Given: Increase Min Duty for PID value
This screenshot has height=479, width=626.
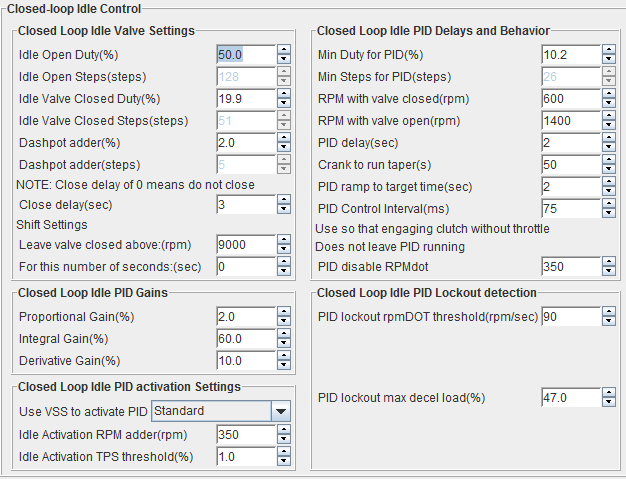Looking at the screenshot, I should 609,50.
